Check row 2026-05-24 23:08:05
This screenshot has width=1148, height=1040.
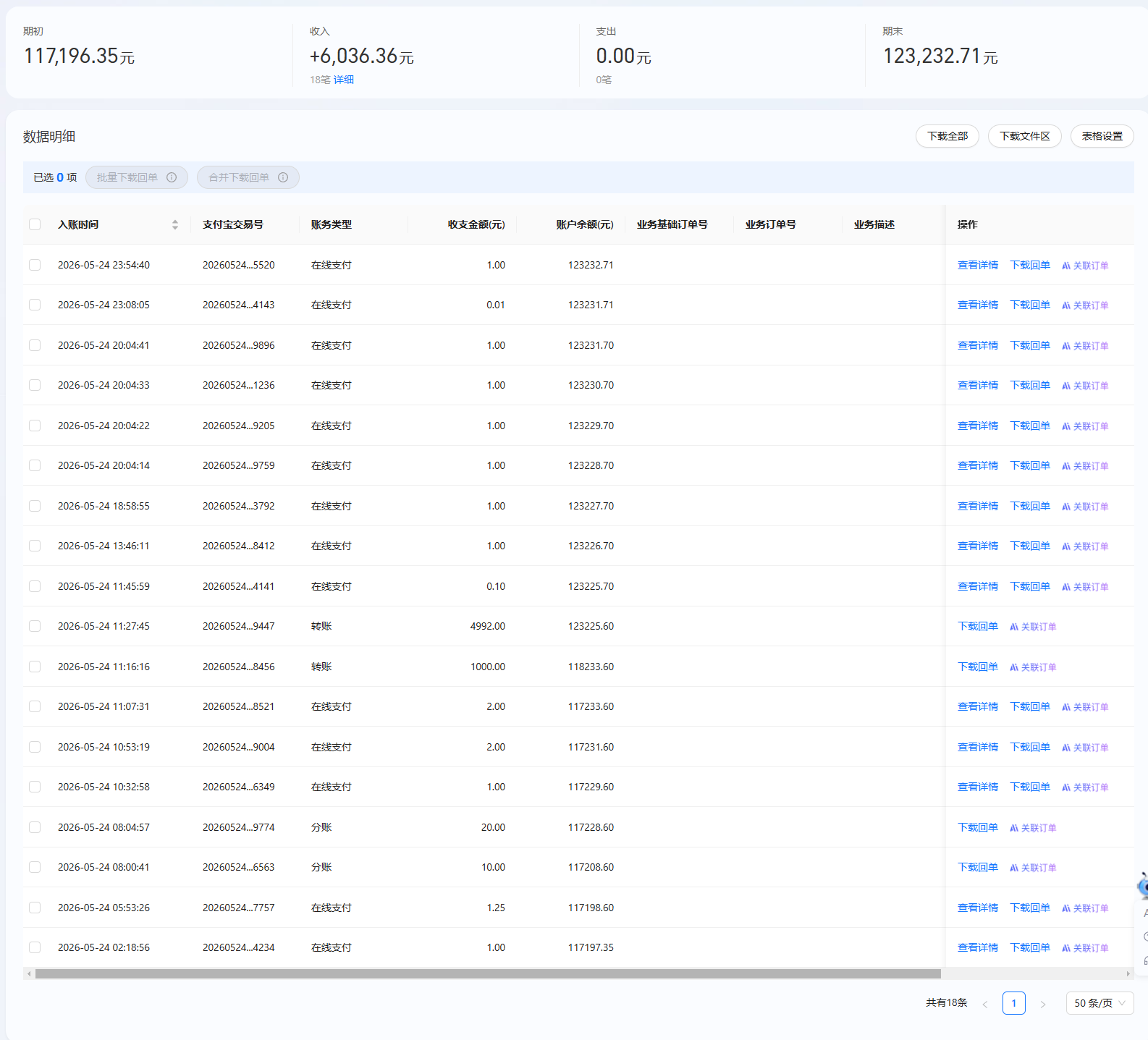[35, 305]
